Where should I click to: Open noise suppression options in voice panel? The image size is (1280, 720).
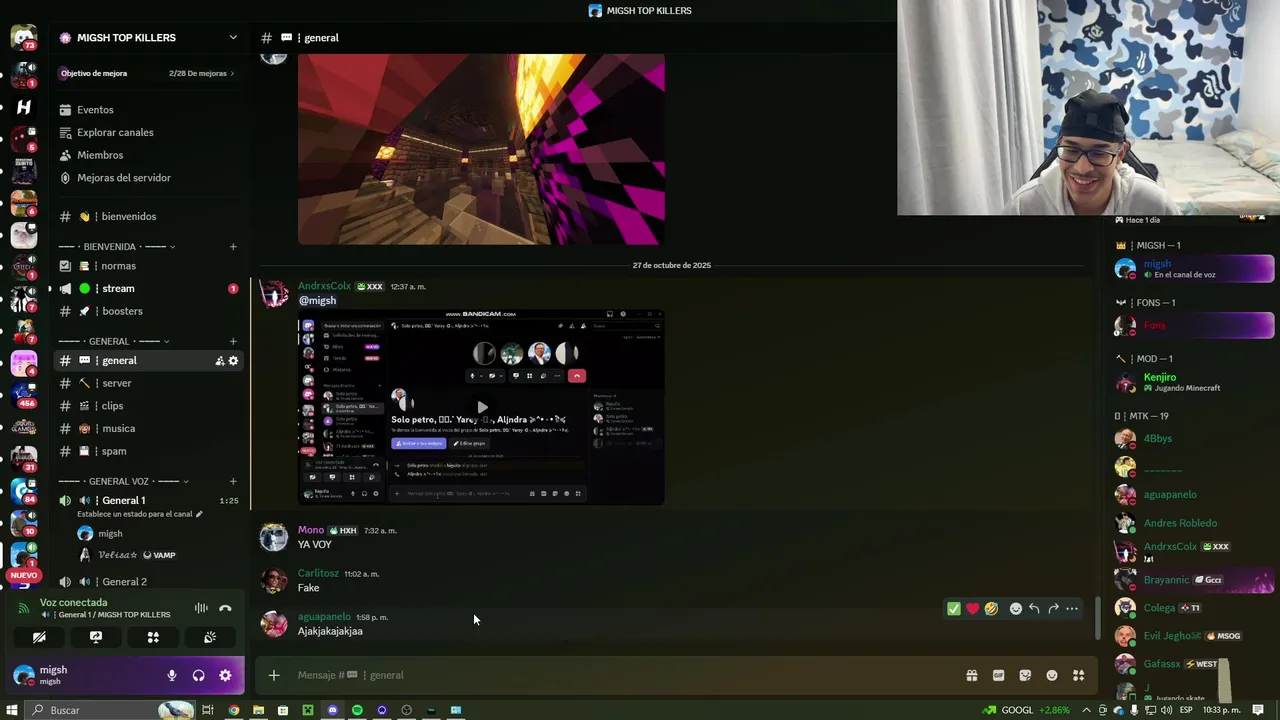[201, 608]
